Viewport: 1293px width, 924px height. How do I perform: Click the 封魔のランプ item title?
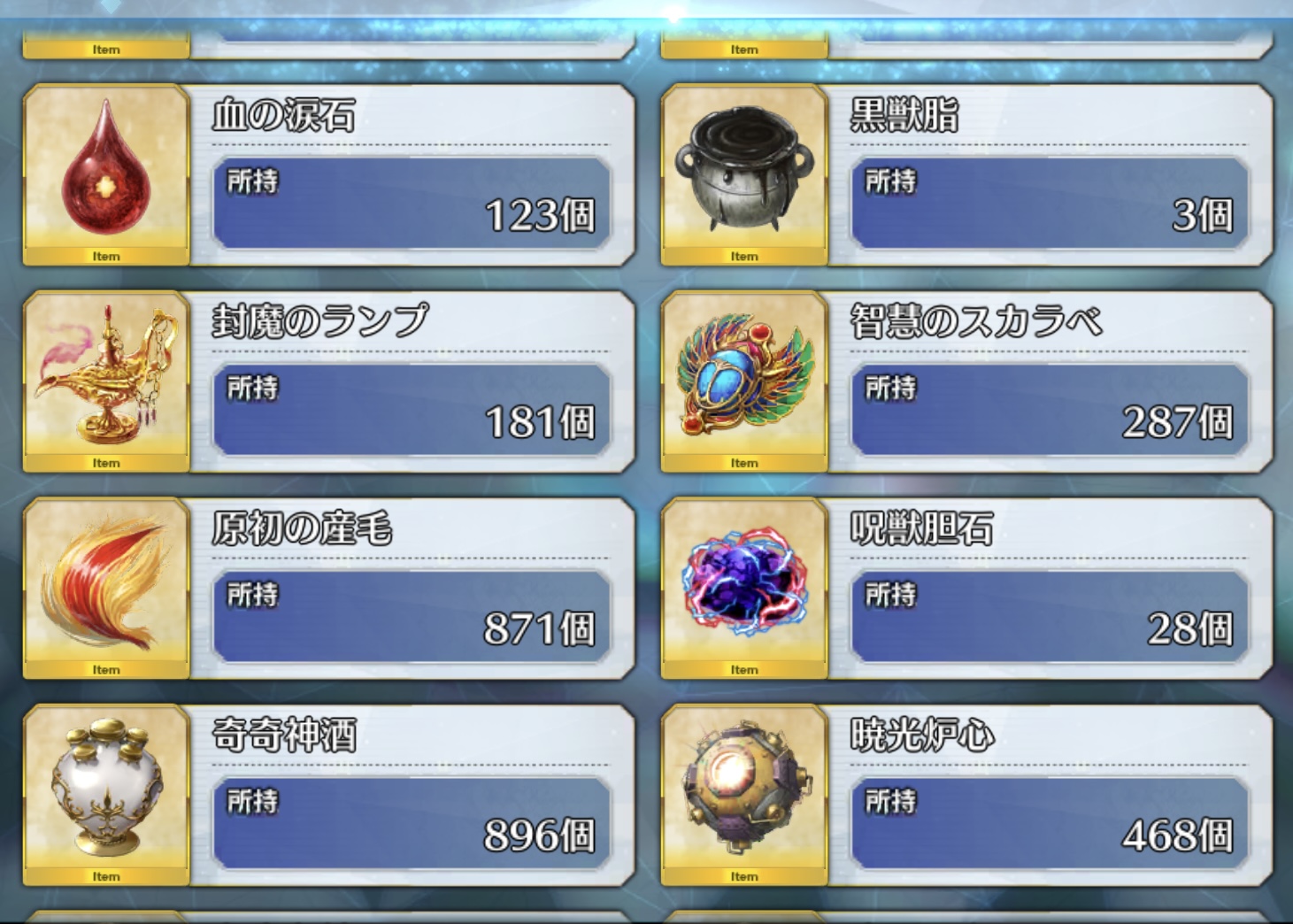(320, 321)
